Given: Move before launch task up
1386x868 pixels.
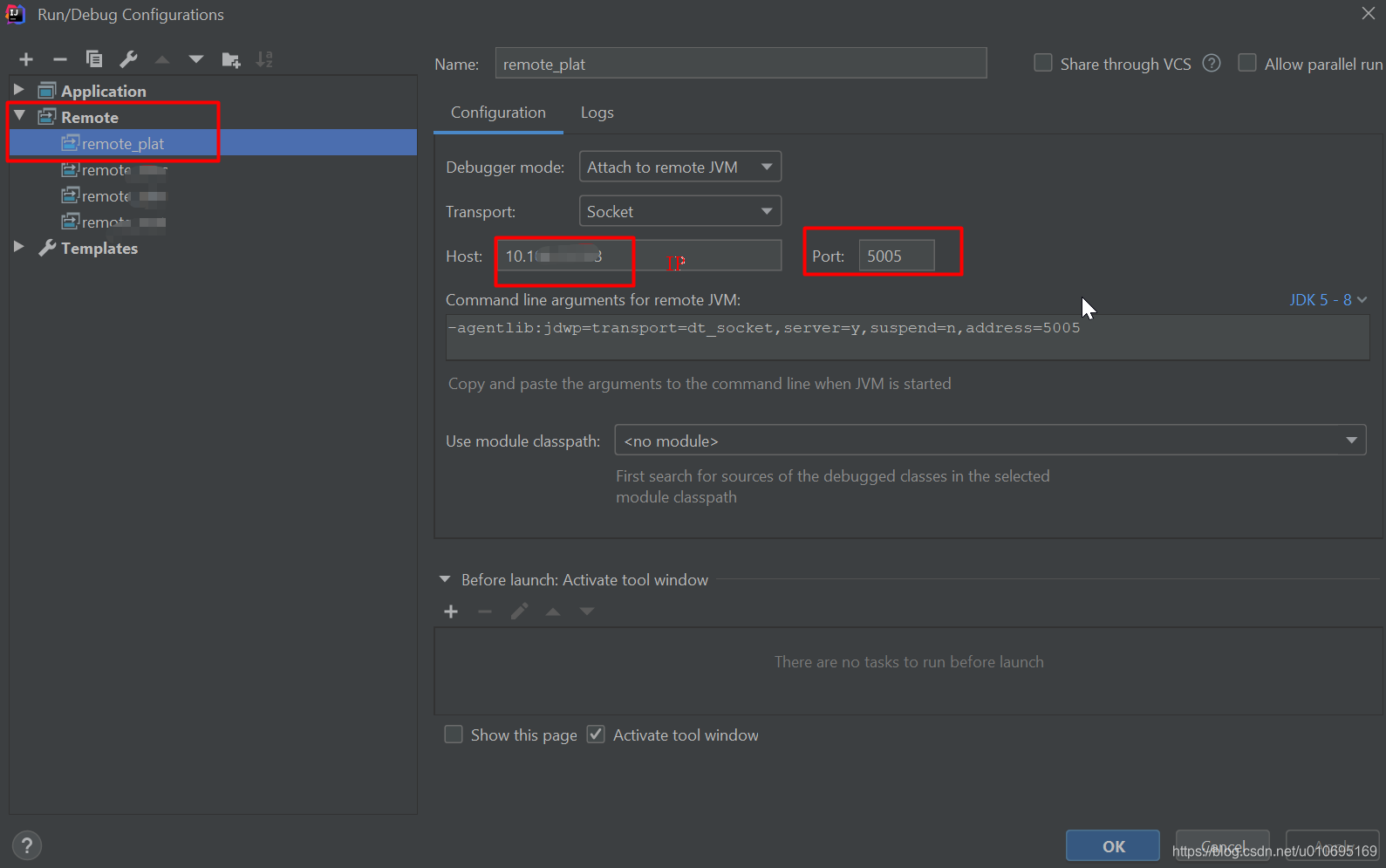Looking at the screenshot, I should [553, 612].
